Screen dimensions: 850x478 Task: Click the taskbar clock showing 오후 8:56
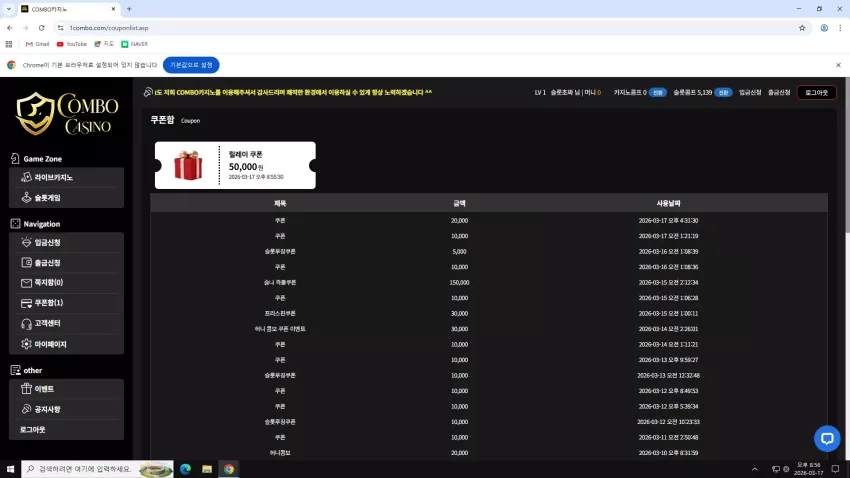tap(808, 469)
